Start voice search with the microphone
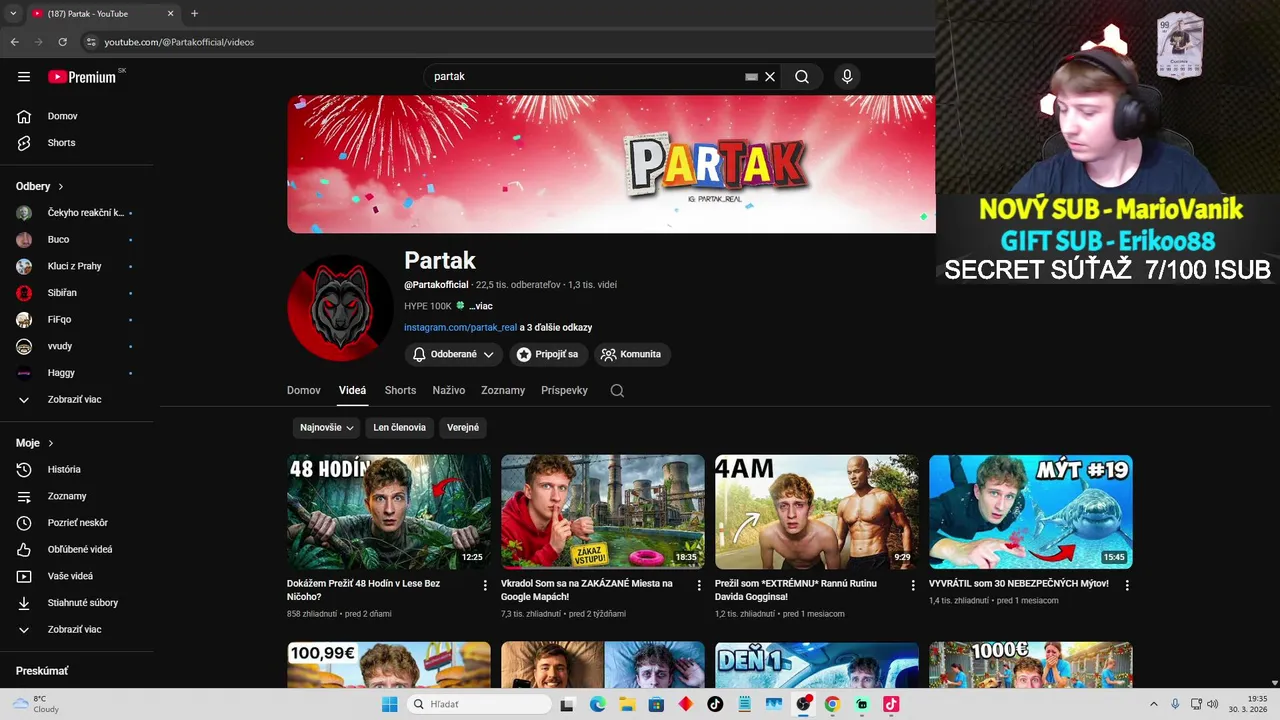 (847, 76)
